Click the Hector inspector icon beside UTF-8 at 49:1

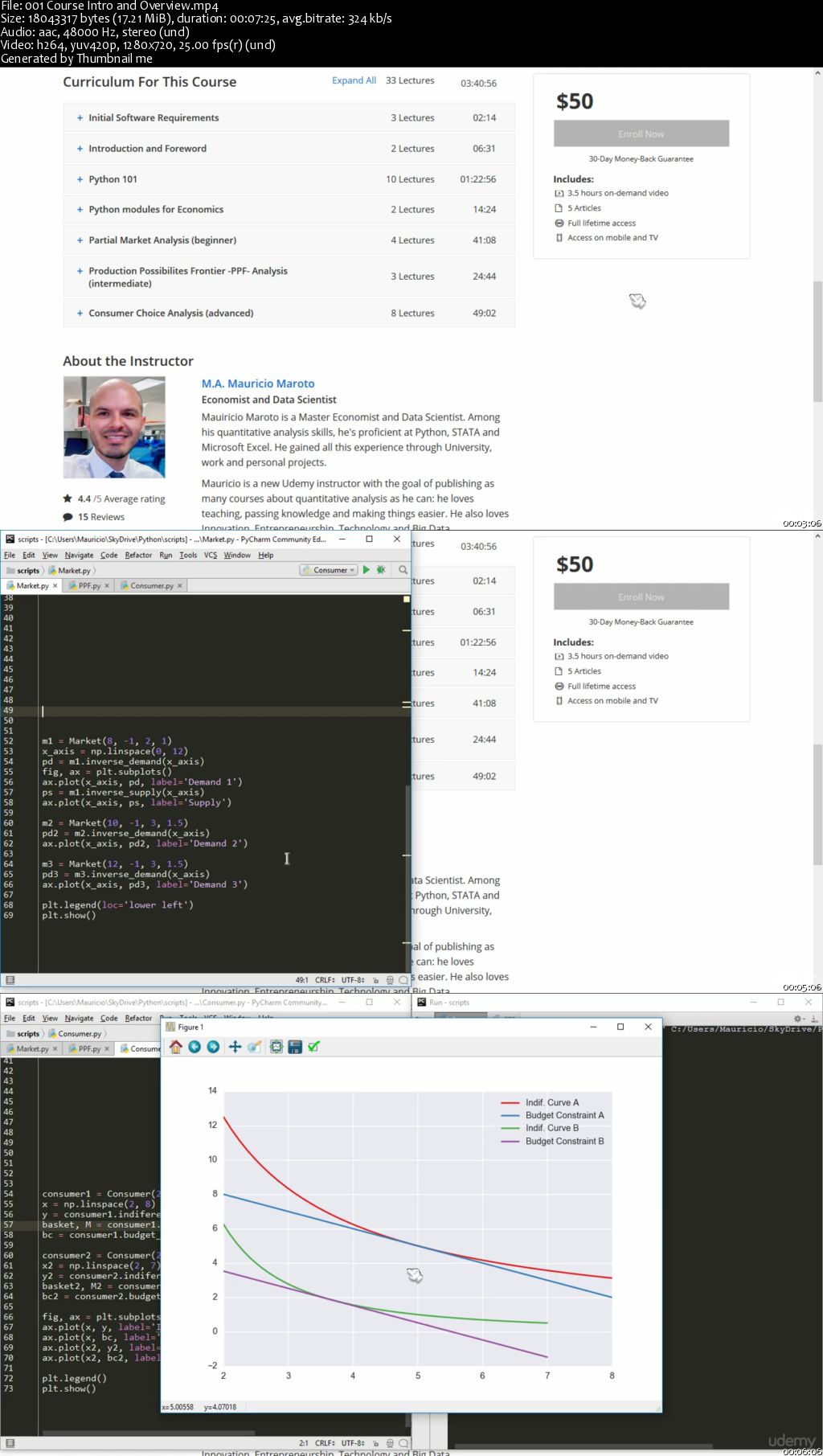(x=390, y=980)
